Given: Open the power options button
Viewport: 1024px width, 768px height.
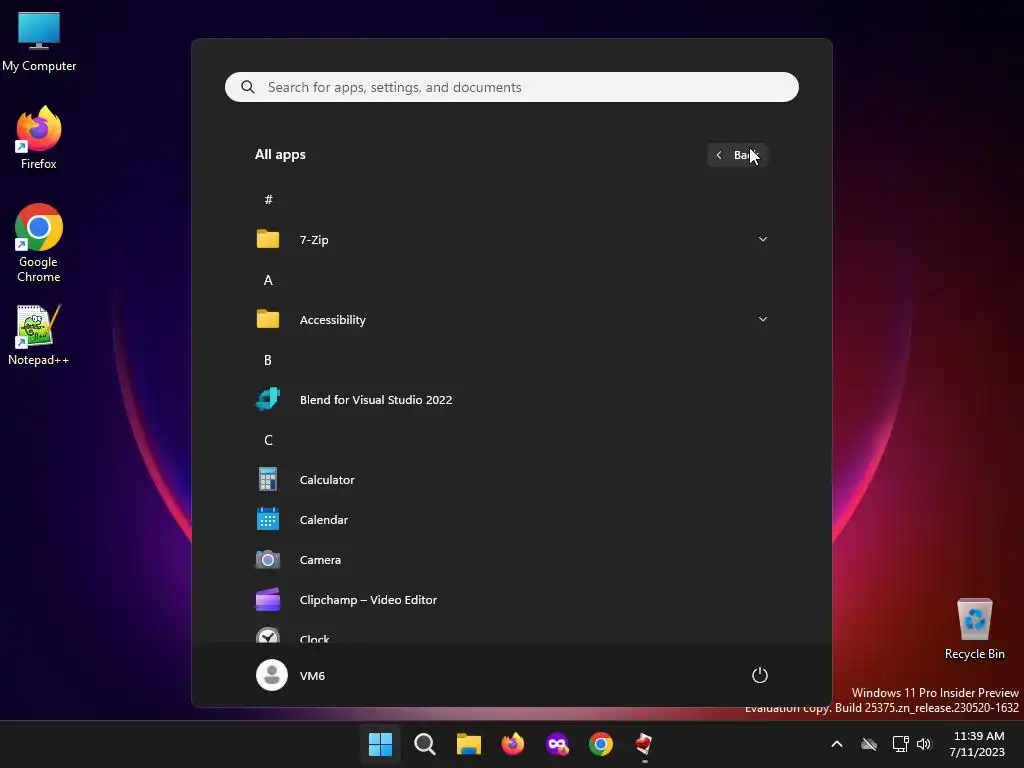Looking at the screenshot, I should click(x=760, y=675).
